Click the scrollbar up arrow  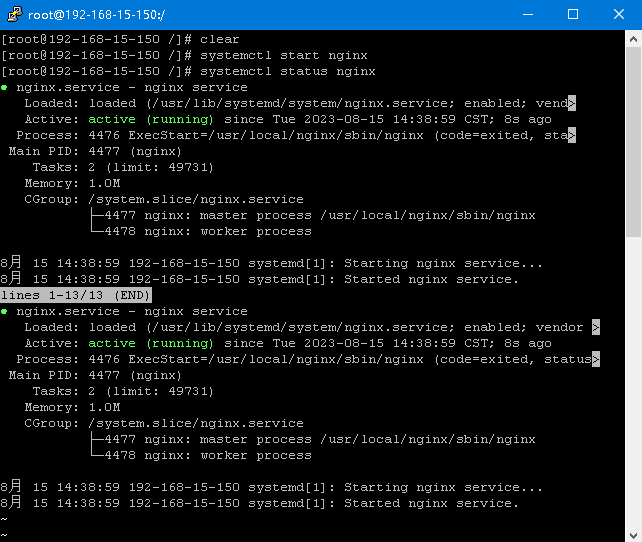(633, 39)
